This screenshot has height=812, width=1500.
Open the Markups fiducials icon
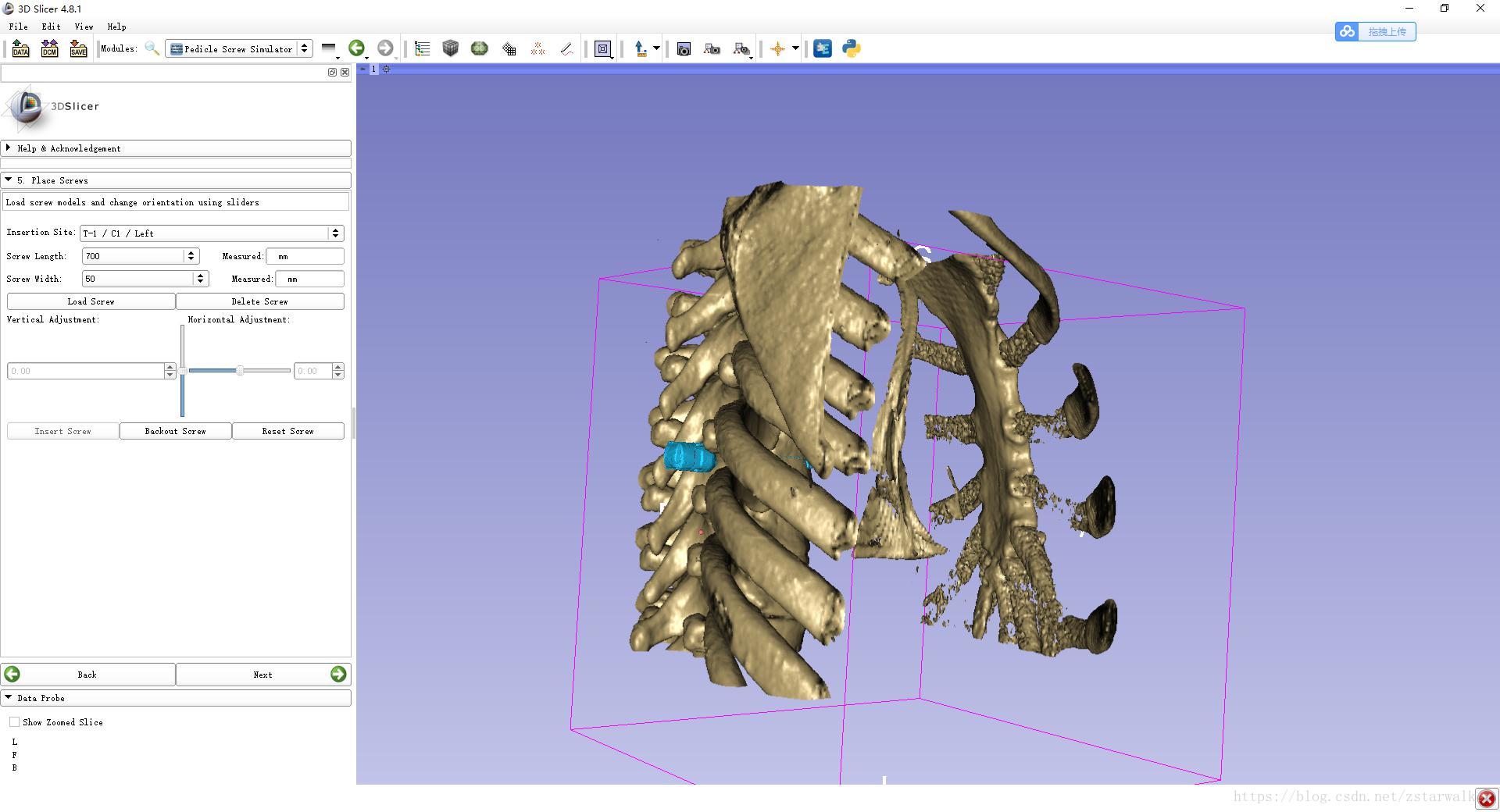537,48
